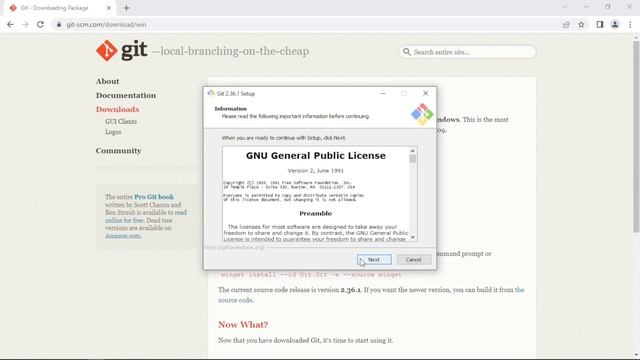Click the magnifier icon in site search
Image resolution: width=640 pixels, height=360 pixels.
coord(407,52)
